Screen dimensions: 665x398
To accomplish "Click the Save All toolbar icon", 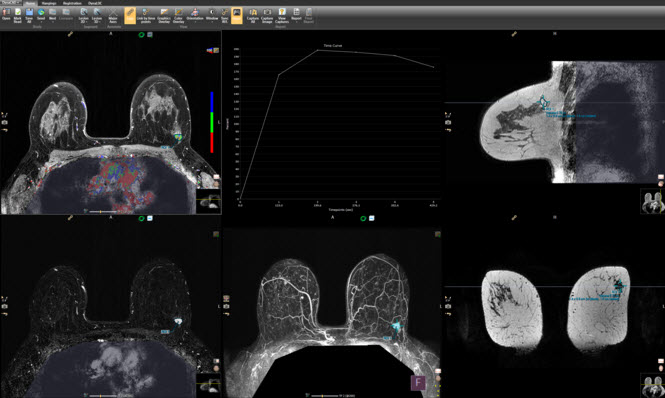I will (29, 15).
